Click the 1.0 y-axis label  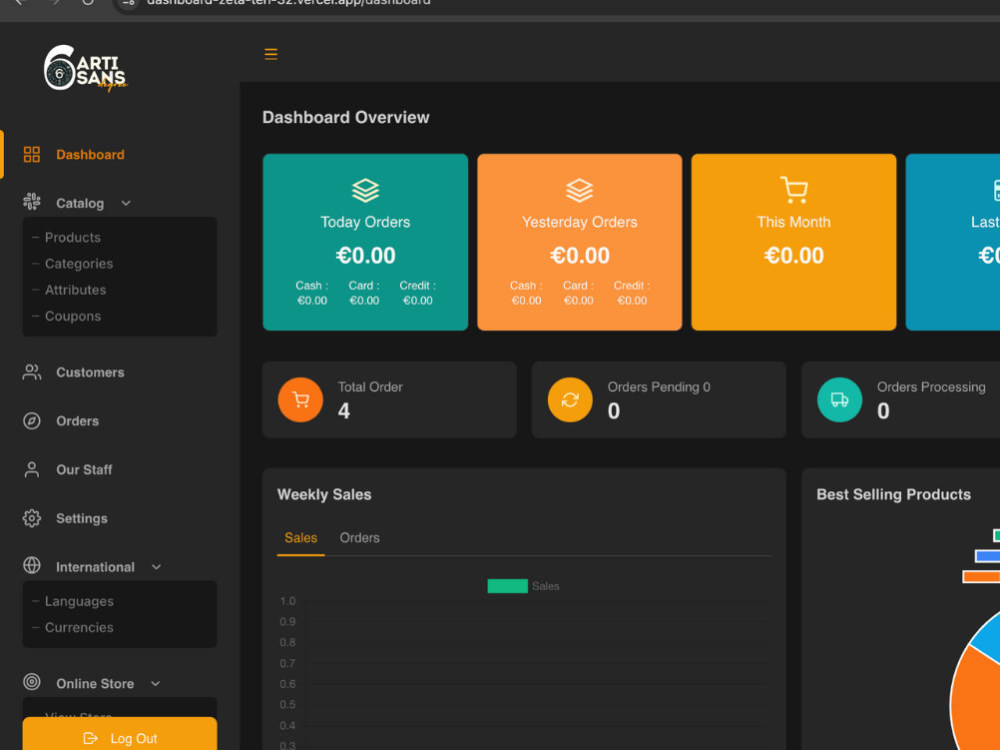[x=288, y=601]
